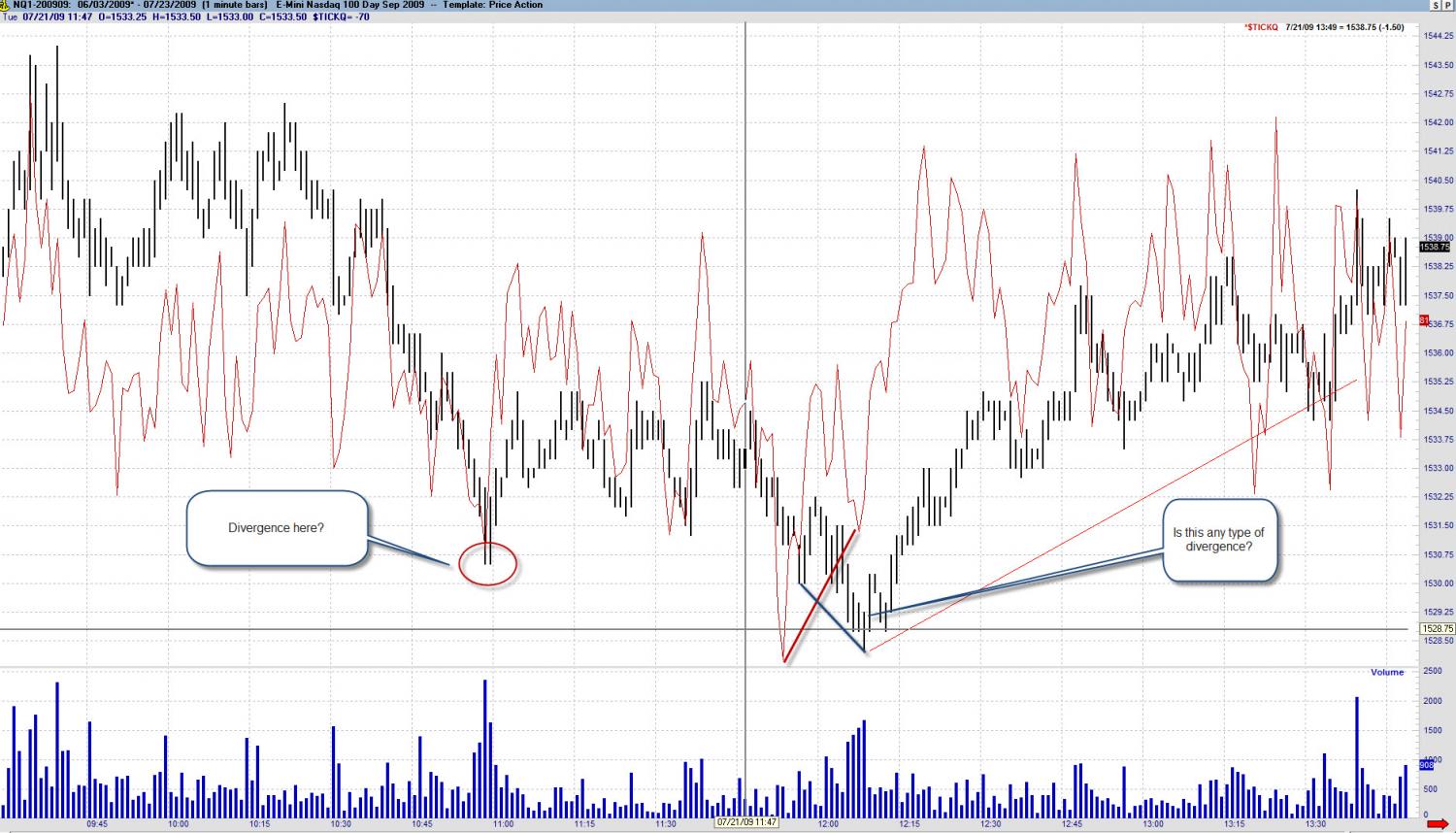Screen dimensions: 1456x833
Task: Click the S button in title bar
Action: click(x=1435, y=5)
